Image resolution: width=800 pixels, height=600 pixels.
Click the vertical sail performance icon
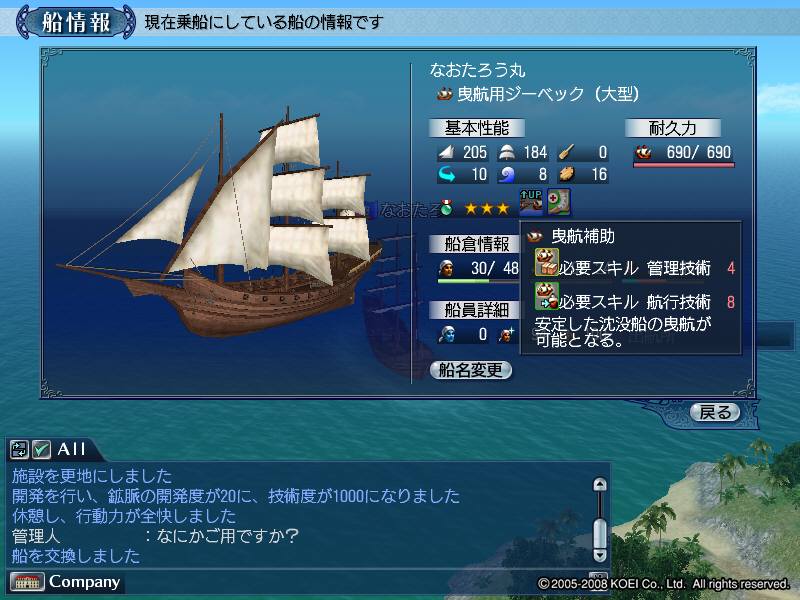tap(446, 152)
